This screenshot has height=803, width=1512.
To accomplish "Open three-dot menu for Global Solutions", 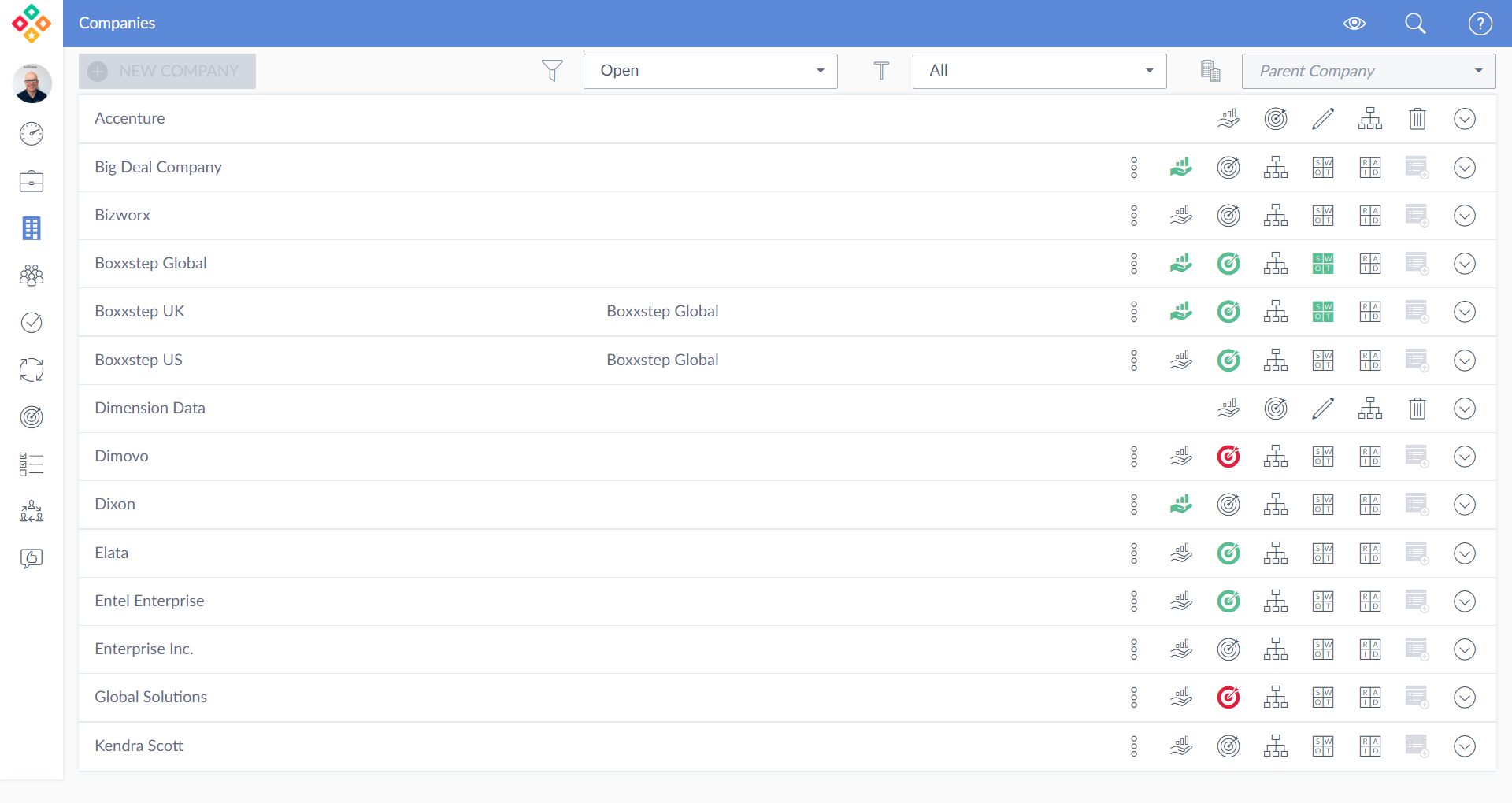I will click(x=1134, y=698).
